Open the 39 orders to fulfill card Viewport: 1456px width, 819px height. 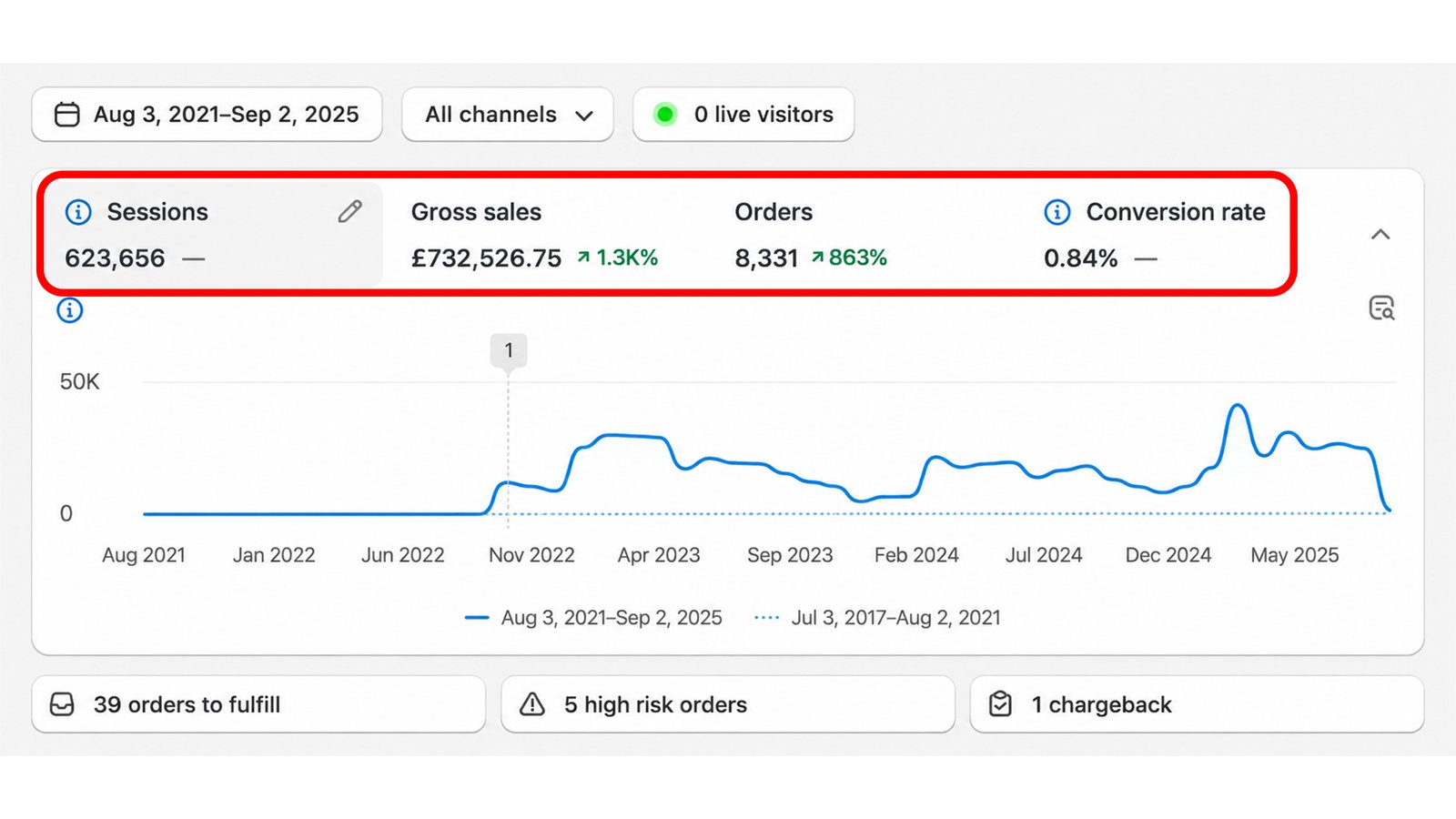pos(258,704)
